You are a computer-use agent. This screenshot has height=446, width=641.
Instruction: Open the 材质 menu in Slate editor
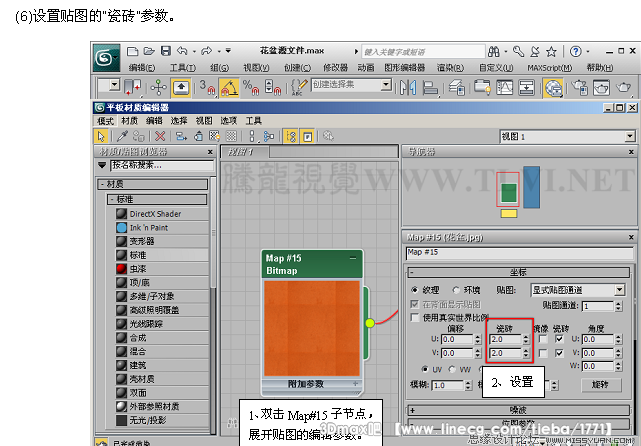(130, 121)
